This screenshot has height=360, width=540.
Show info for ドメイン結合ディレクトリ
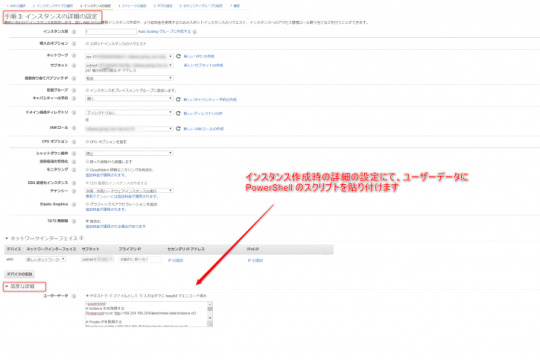pyautogui.click(x=74, y=113)
